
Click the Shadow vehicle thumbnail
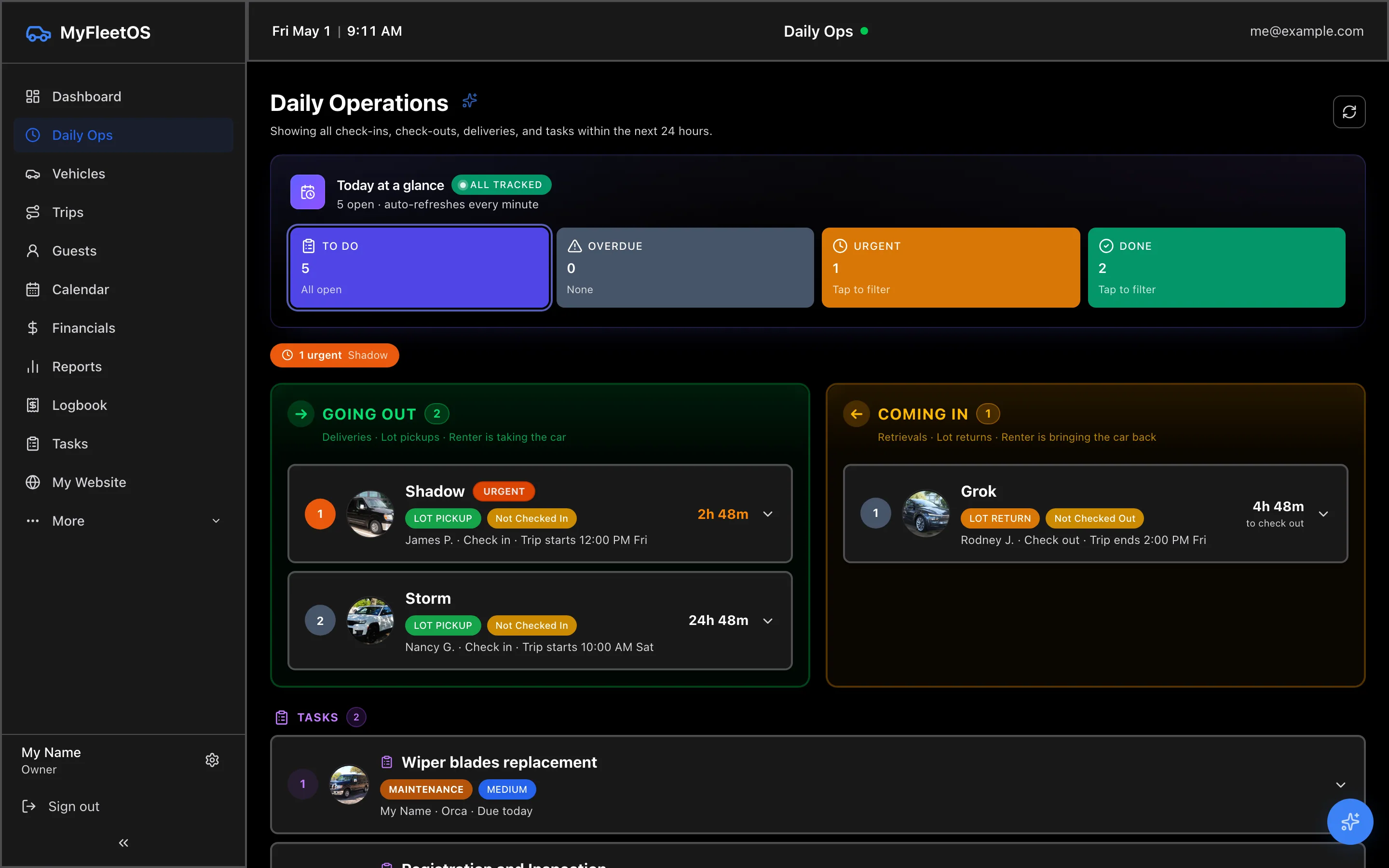coord(370,514)
